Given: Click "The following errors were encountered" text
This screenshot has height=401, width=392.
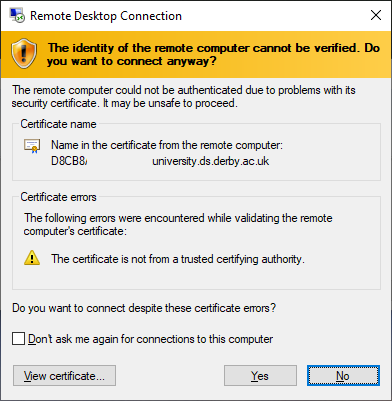Looking at the screenshot, I should [x=178, y=225].
